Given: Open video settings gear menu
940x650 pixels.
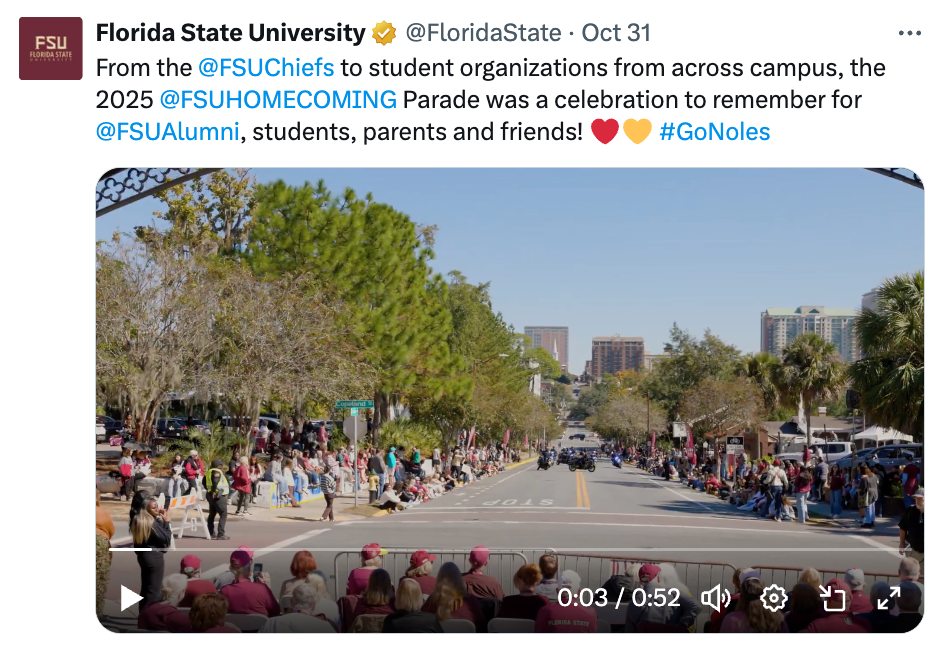Looking at the screenshot, I should [773, 598].
